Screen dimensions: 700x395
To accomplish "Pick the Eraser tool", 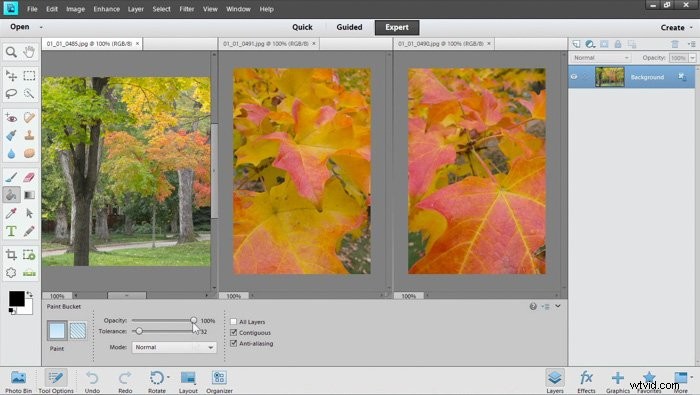I will pyautogui.click(x=29, y=177).
